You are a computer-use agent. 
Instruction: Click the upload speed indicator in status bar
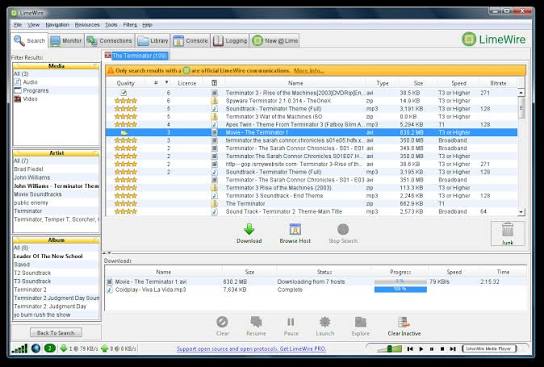tap(119, 348)
